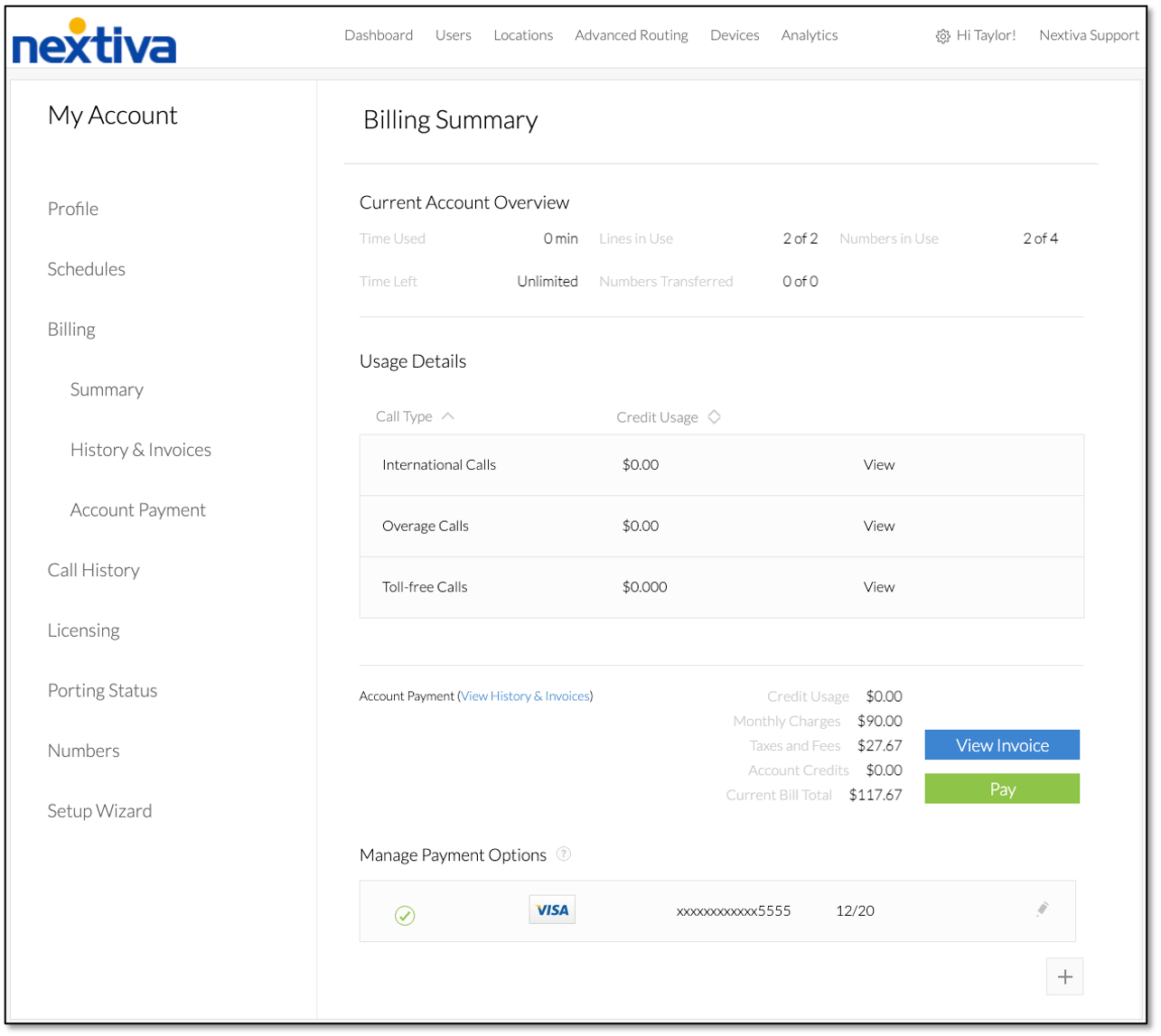Screen dimensions: 1161x1036
Task: Click the help question mark near Manage Payment Options
Action: [x=564, y=854]
